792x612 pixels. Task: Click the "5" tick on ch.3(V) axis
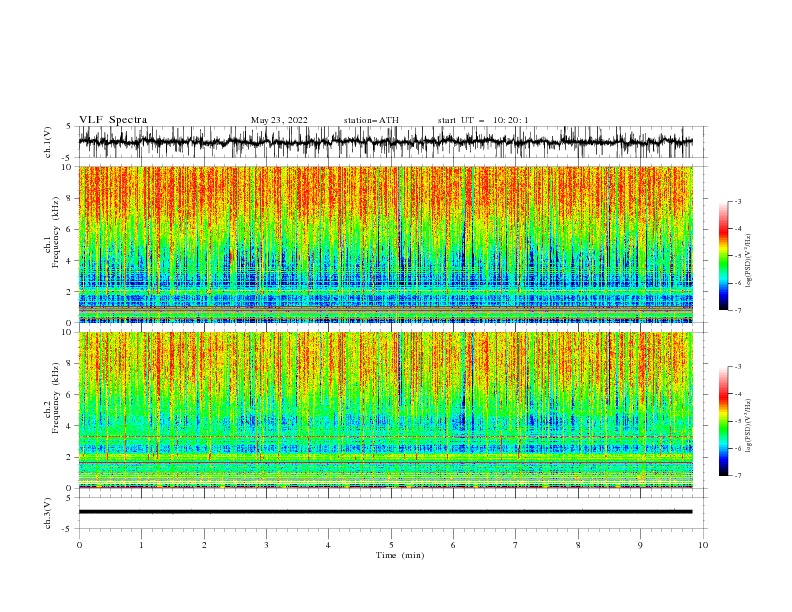pos(69,497)
